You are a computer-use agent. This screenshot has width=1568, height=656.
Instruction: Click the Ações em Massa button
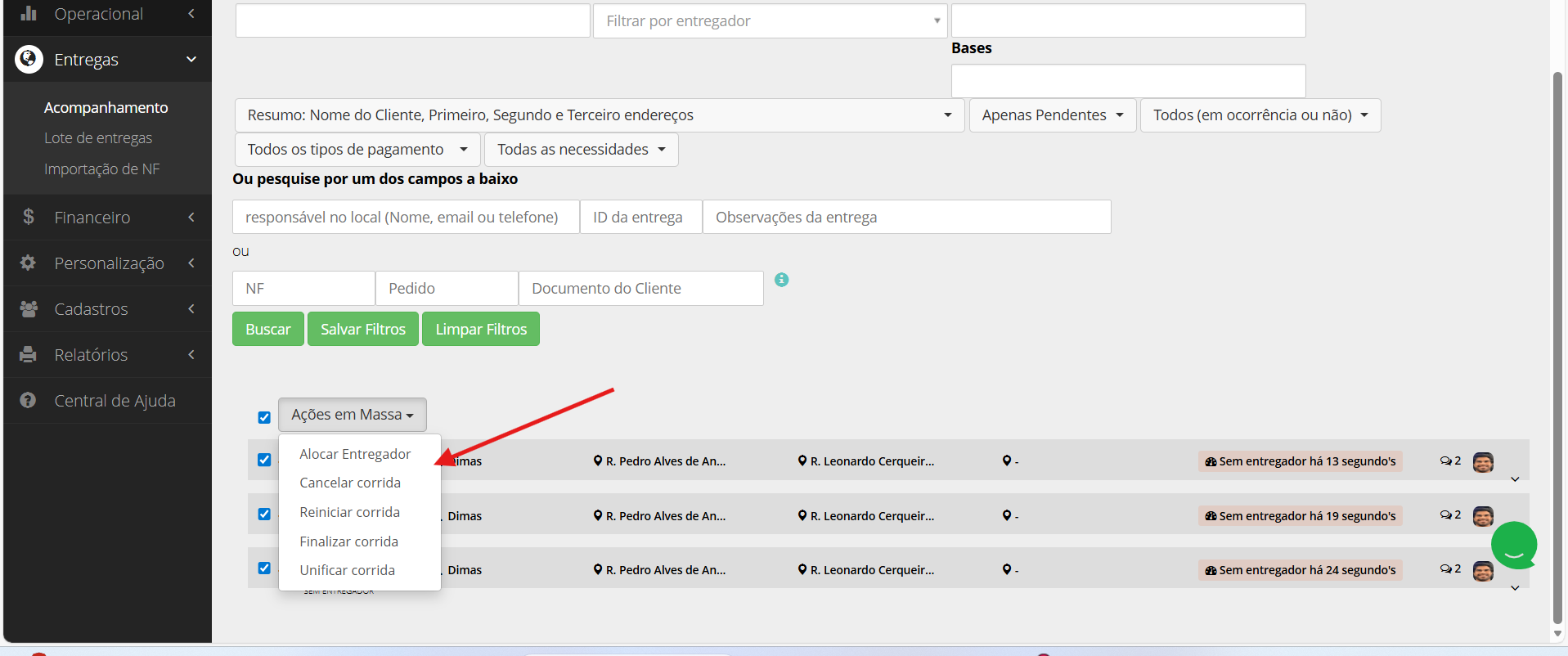click(x=353, y=415)
